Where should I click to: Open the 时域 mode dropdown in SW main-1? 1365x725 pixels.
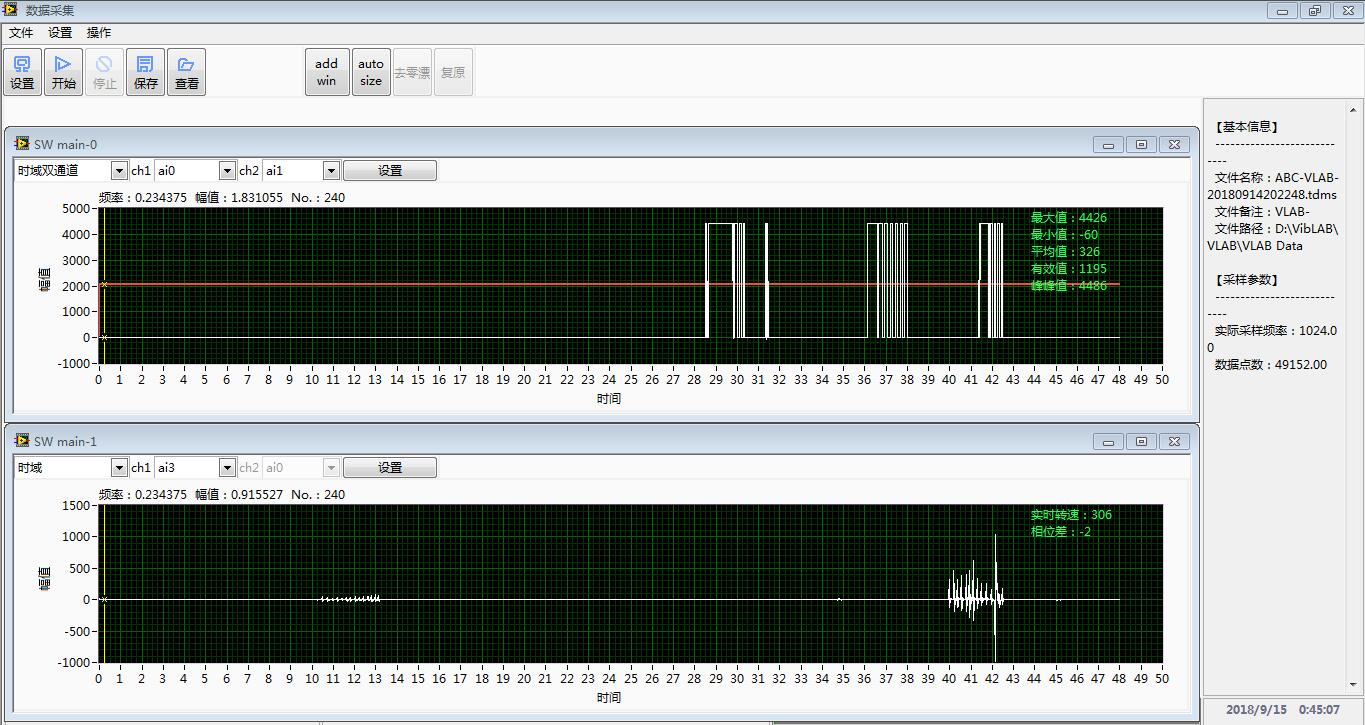[119, 468]
